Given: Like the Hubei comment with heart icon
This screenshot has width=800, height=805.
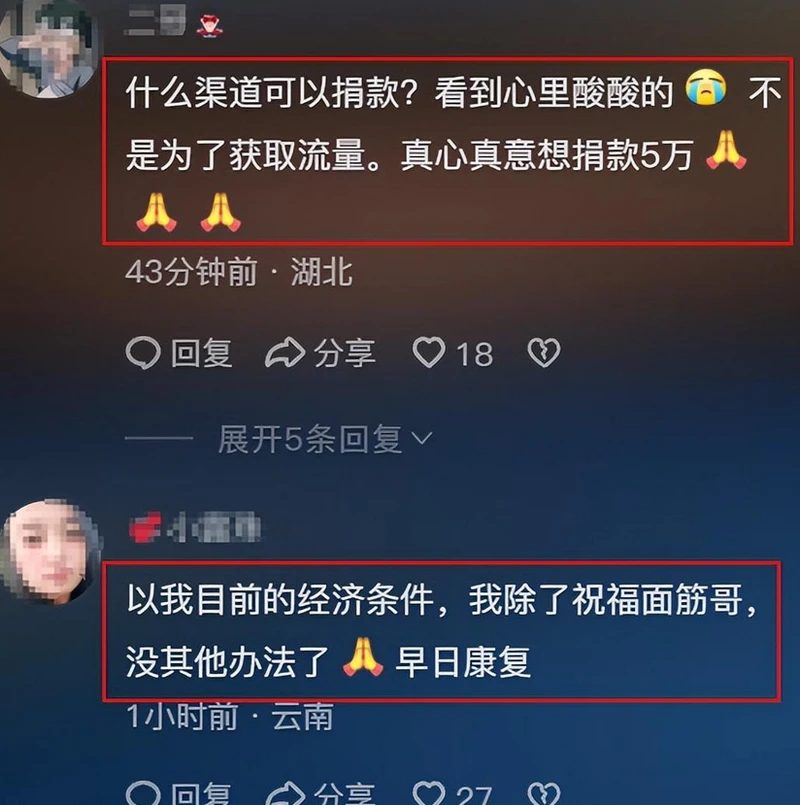Looking at the screenshot, I should tap(429, 353).
